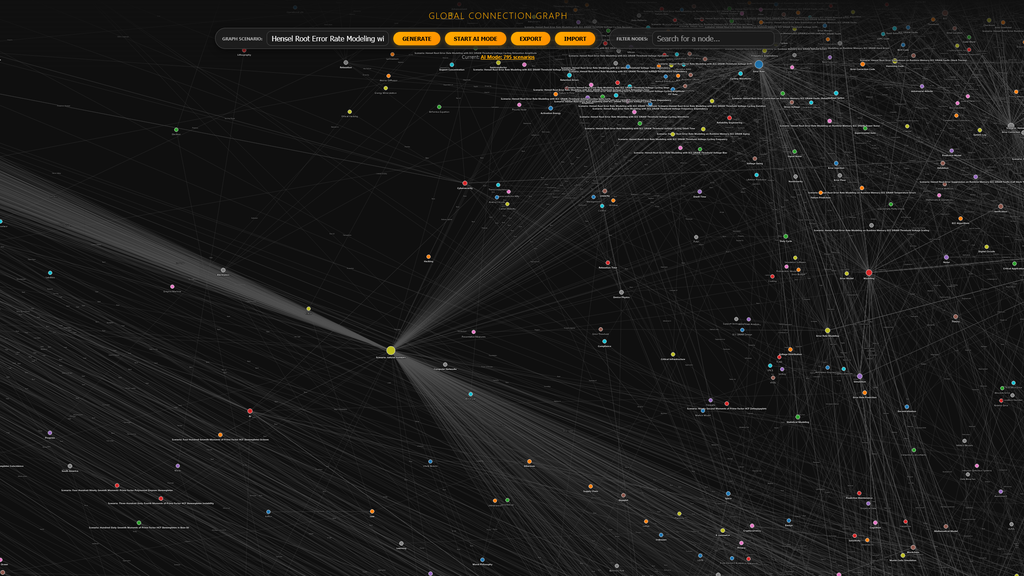
Task: Select the yellow Digital Circuits node
Action: [986, 246]
